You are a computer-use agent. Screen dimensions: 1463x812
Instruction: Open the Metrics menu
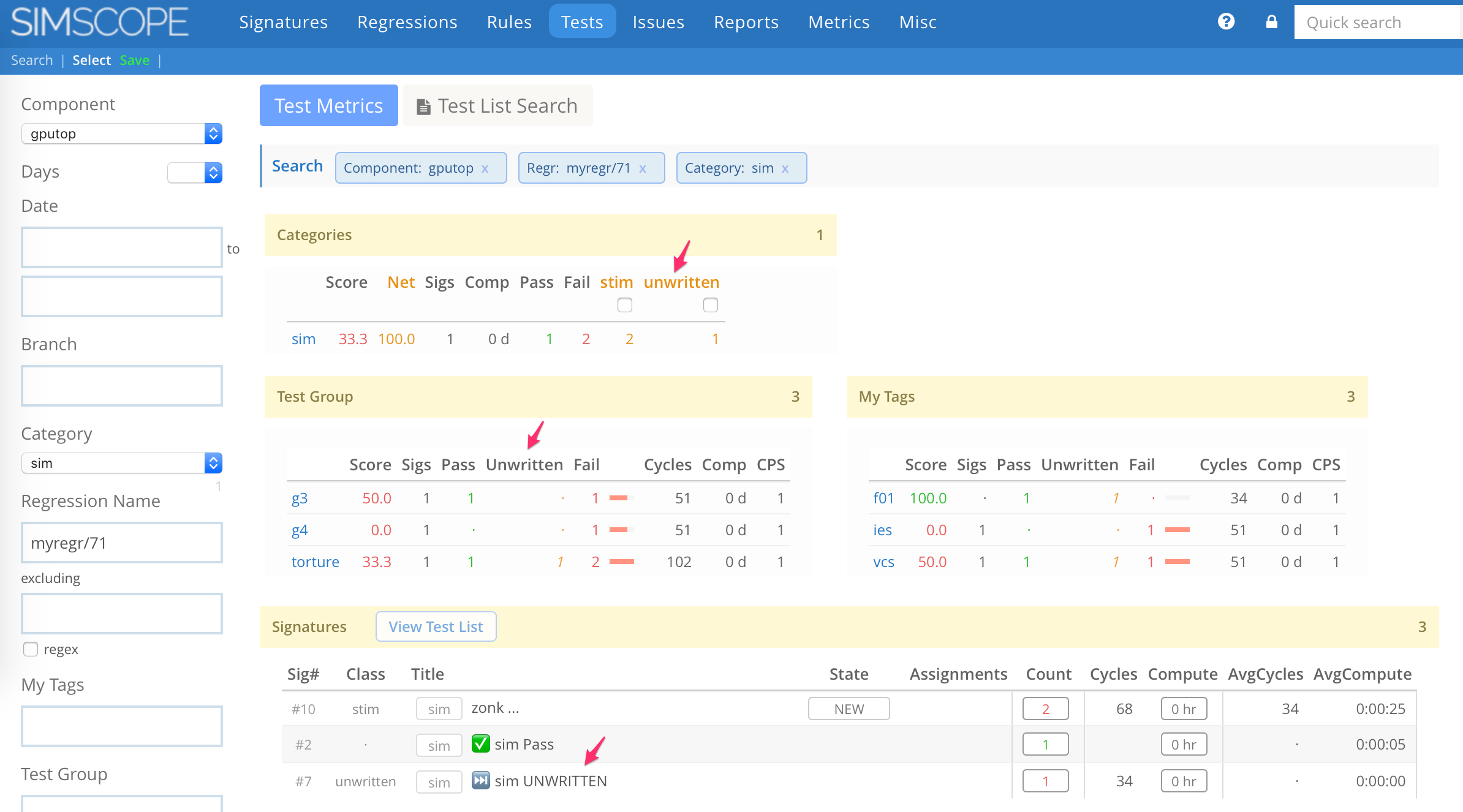point(839,22)
